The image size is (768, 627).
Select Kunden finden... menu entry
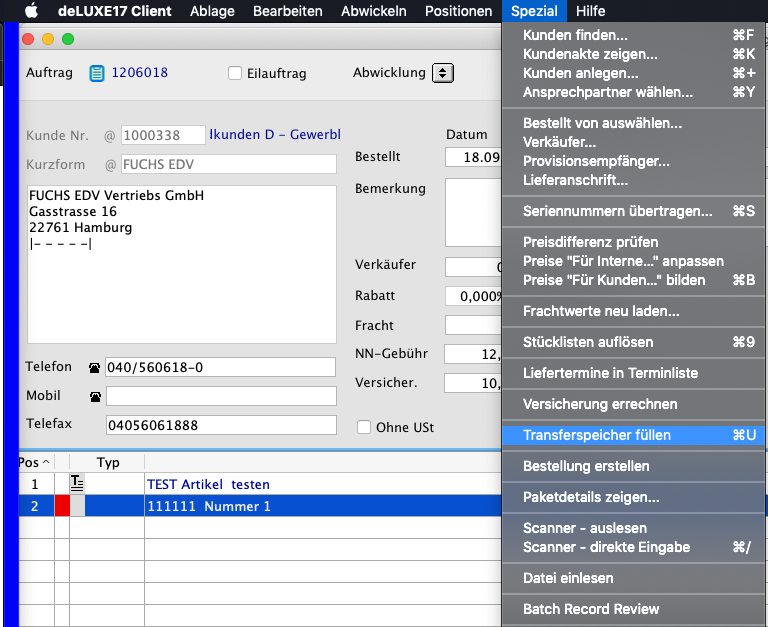(x=575, y=35)
